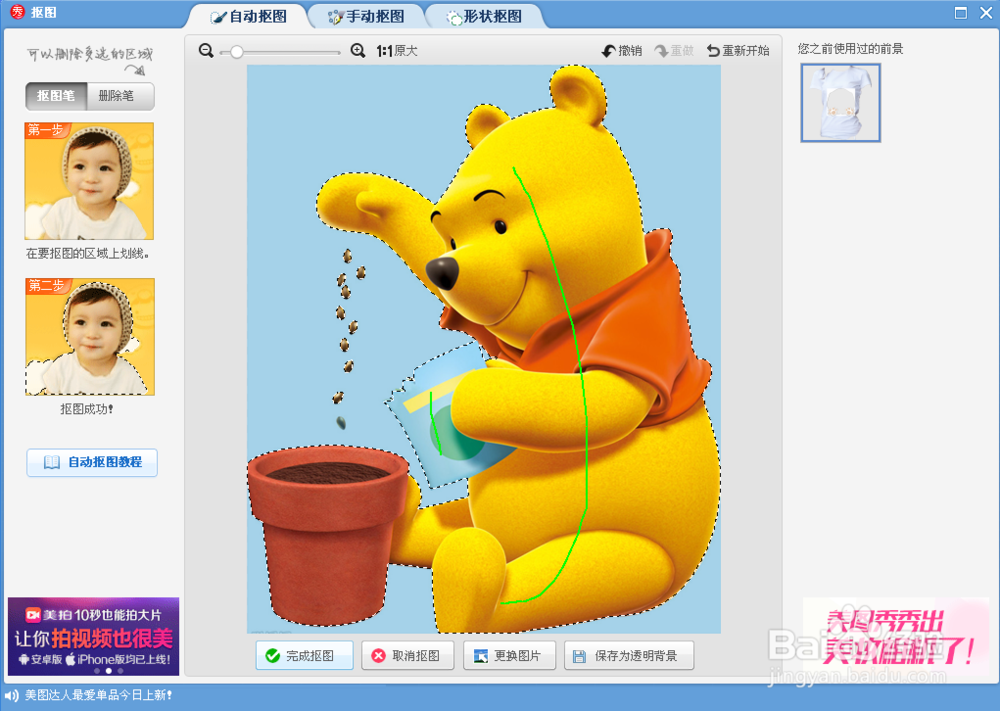Click the 美图秀秀 app logo icon
Image resolution: width=1000 pixels, height=711 pixels.
(x=17, y=12)
